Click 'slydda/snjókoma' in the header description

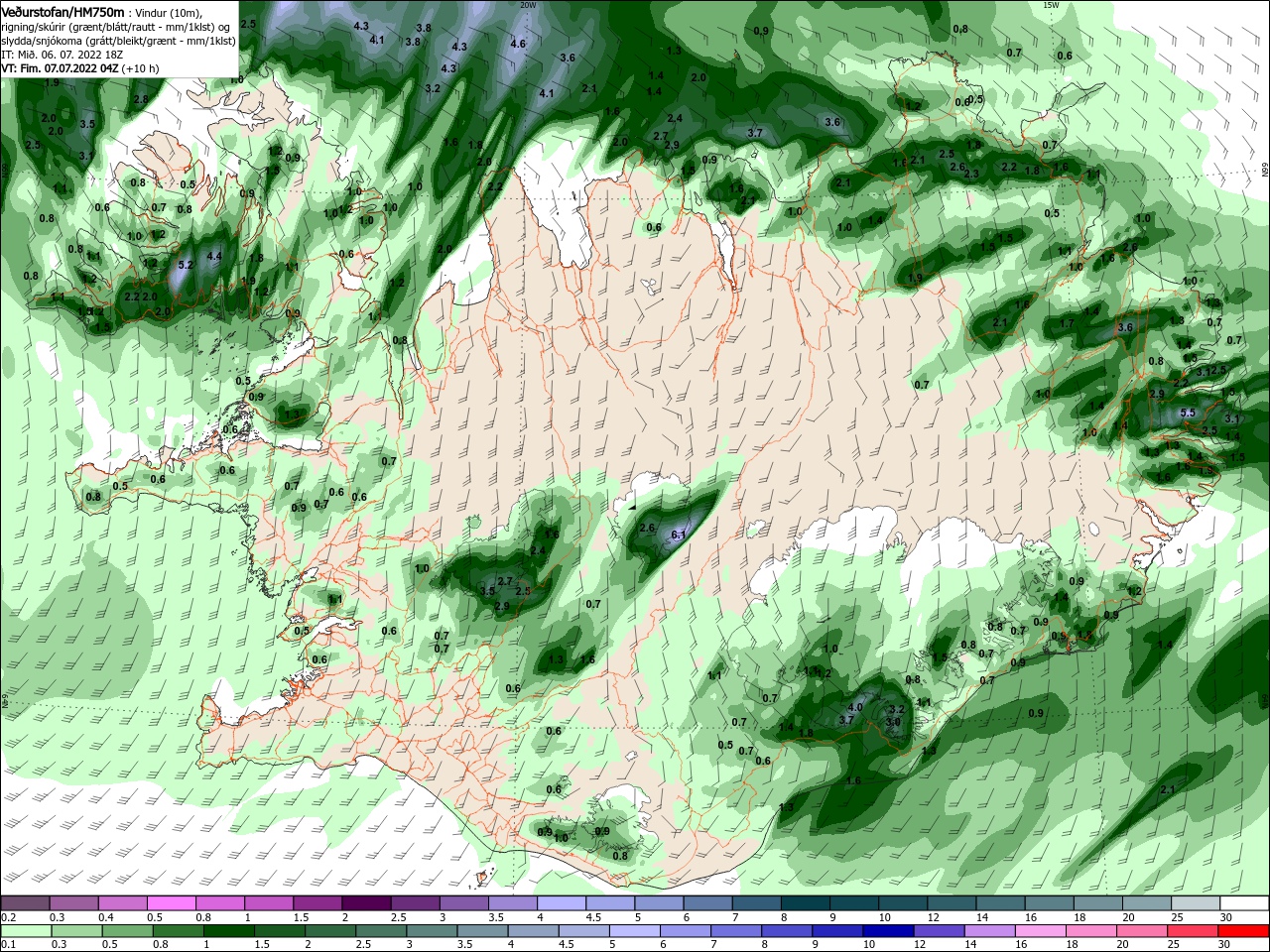[x=42, y=41]
